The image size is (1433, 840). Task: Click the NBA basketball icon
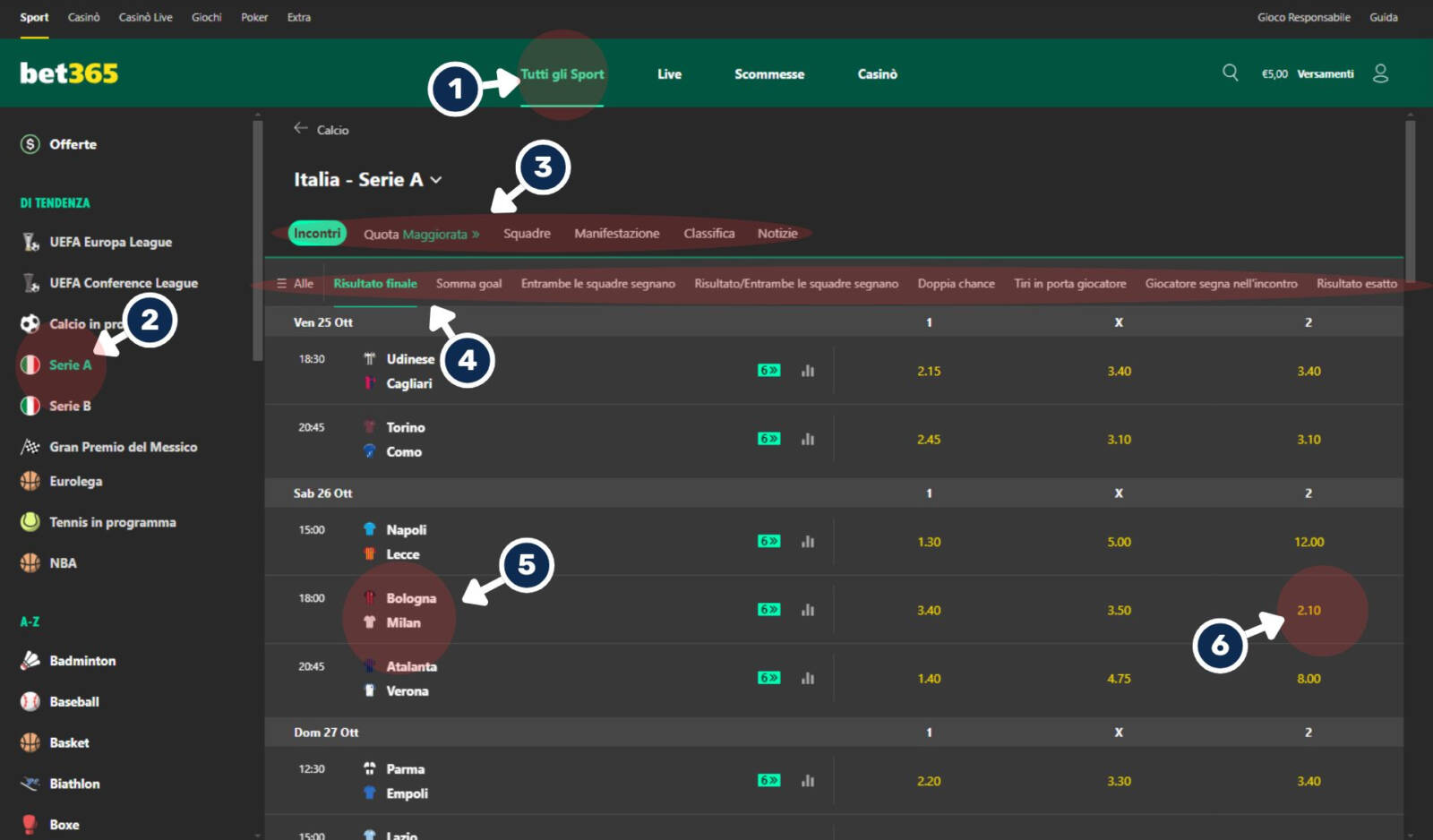click(x=30, y=563)
